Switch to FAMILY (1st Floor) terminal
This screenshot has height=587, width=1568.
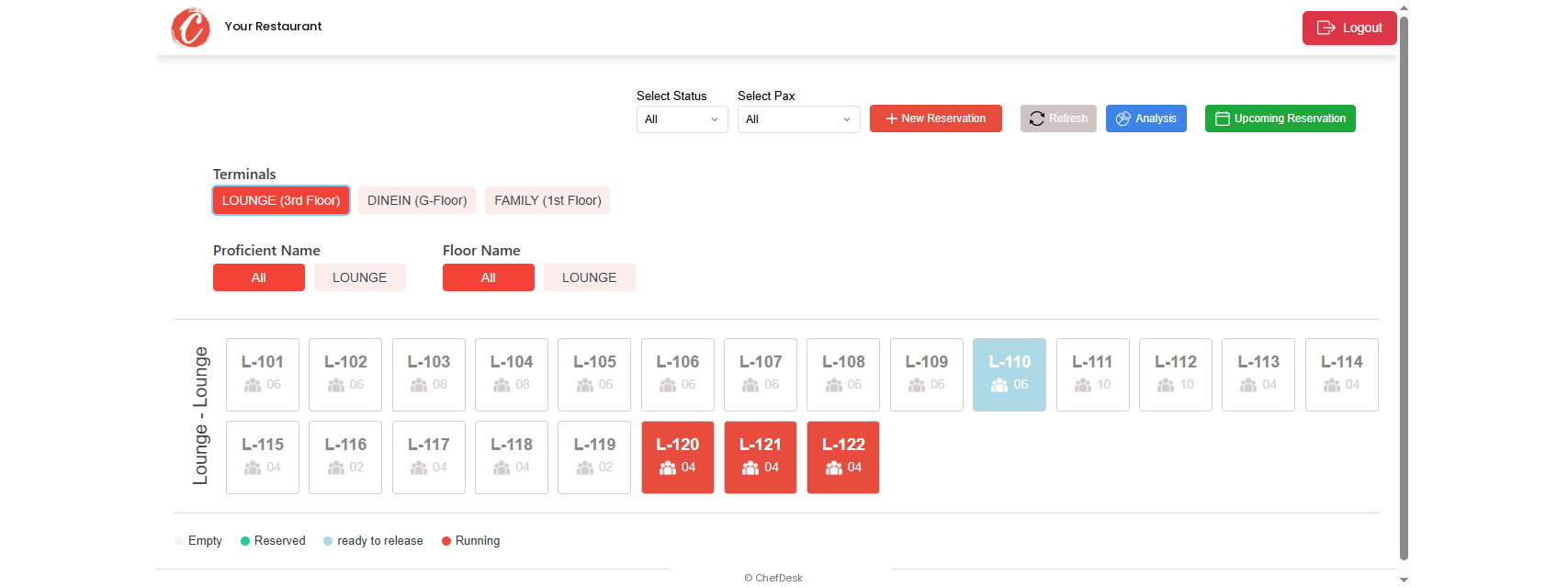[x=547, y=200]
